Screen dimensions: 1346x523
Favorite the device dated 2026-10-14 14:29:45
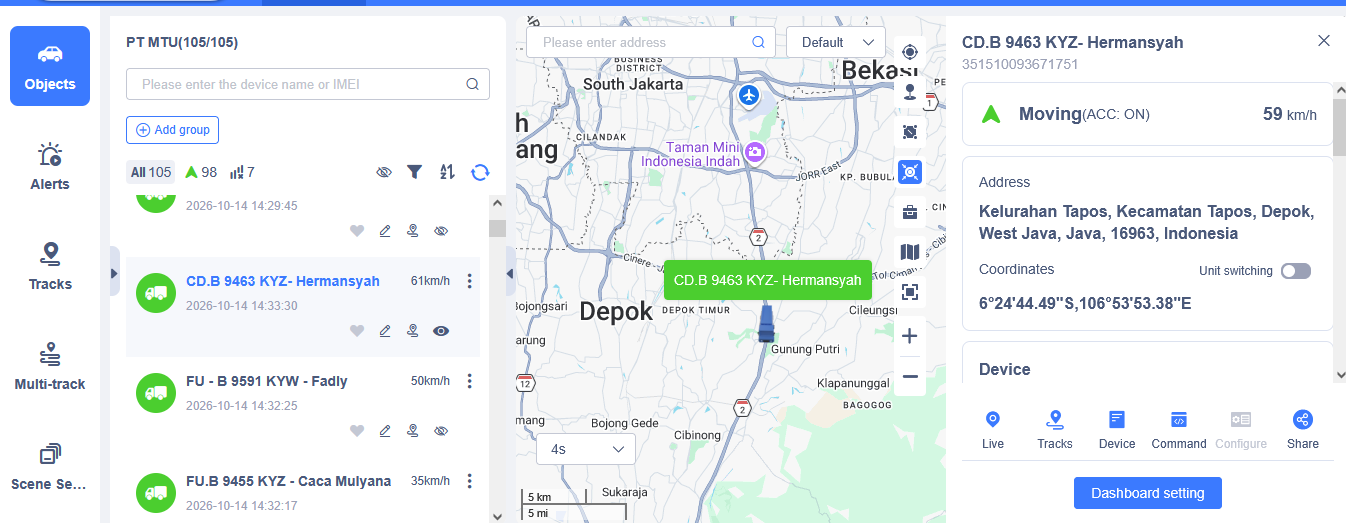coord(357,231)
